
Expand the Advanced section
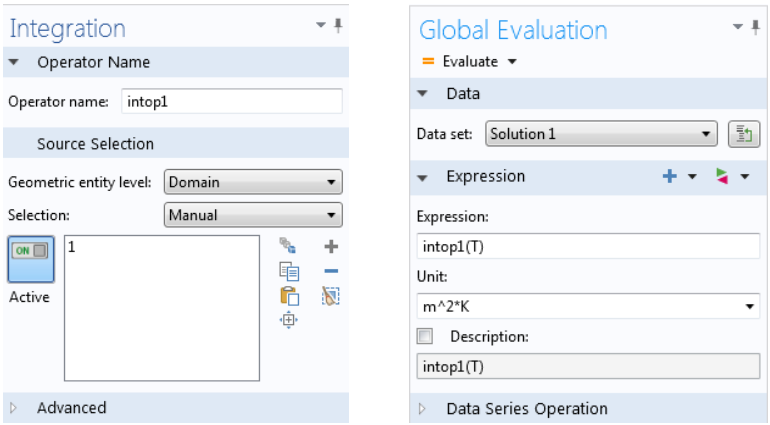15,407
